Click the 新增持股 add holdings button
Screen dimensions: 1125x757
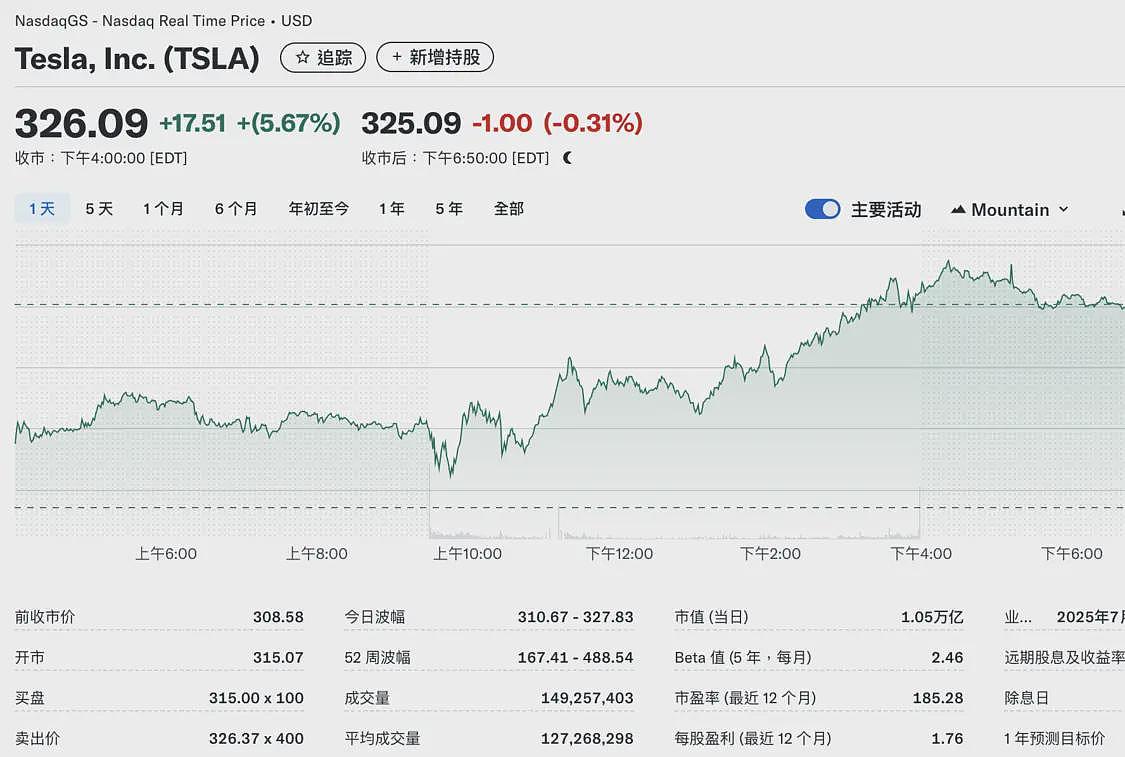tap(435, 57)
